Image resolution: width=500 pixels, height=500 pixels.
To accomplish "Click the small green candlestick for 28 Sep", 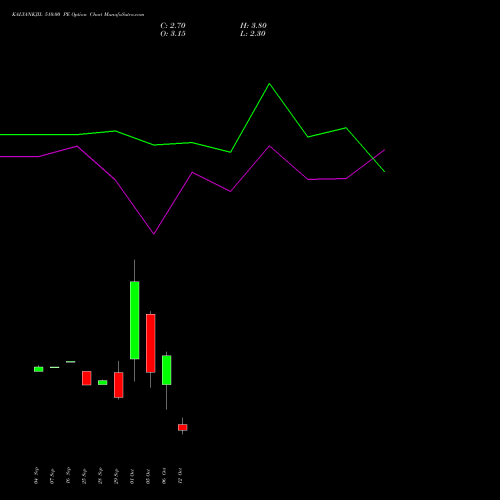I will 102,382.
